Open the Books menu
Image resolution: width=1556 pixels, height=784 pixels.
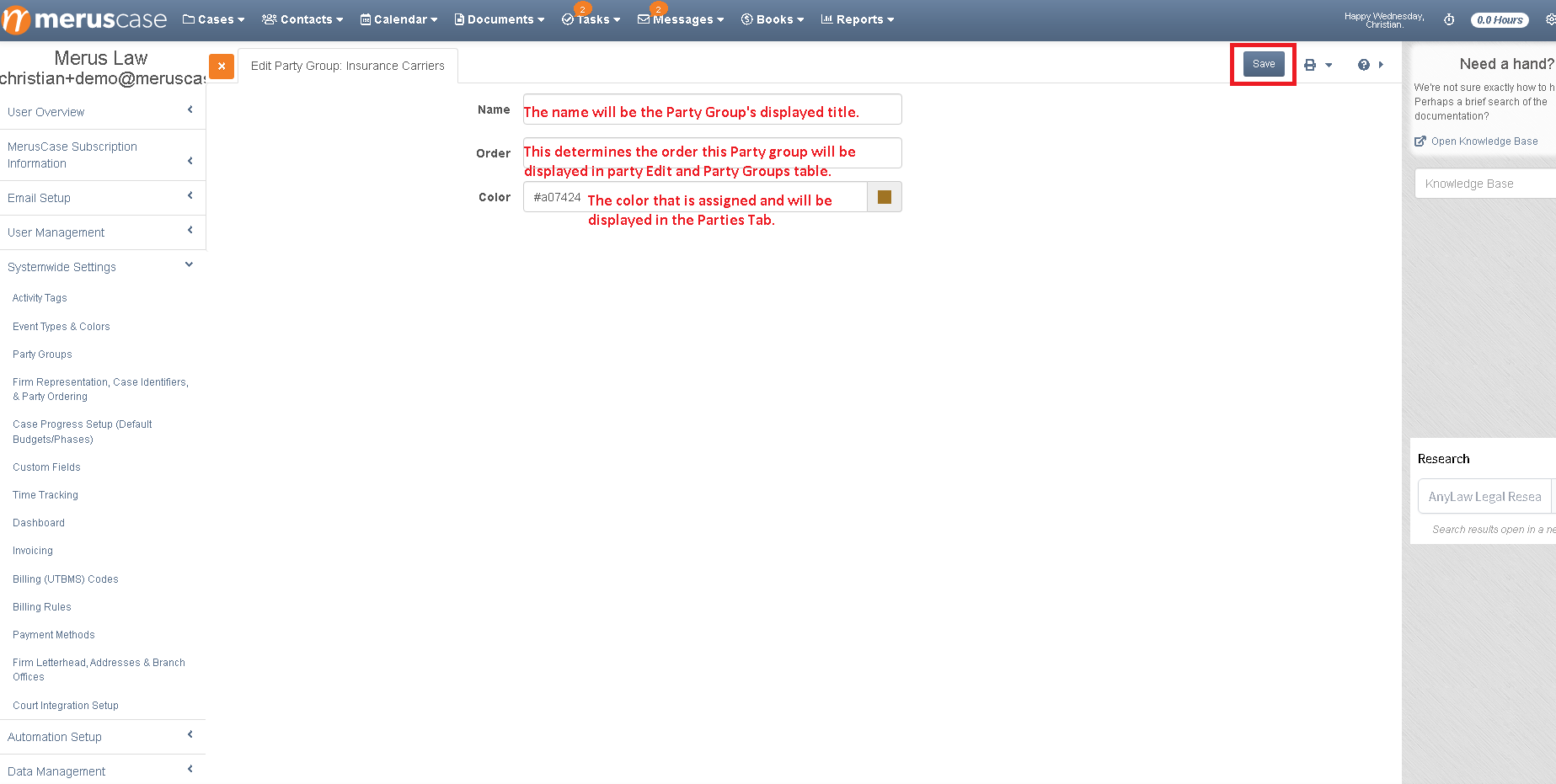[773, 19]
